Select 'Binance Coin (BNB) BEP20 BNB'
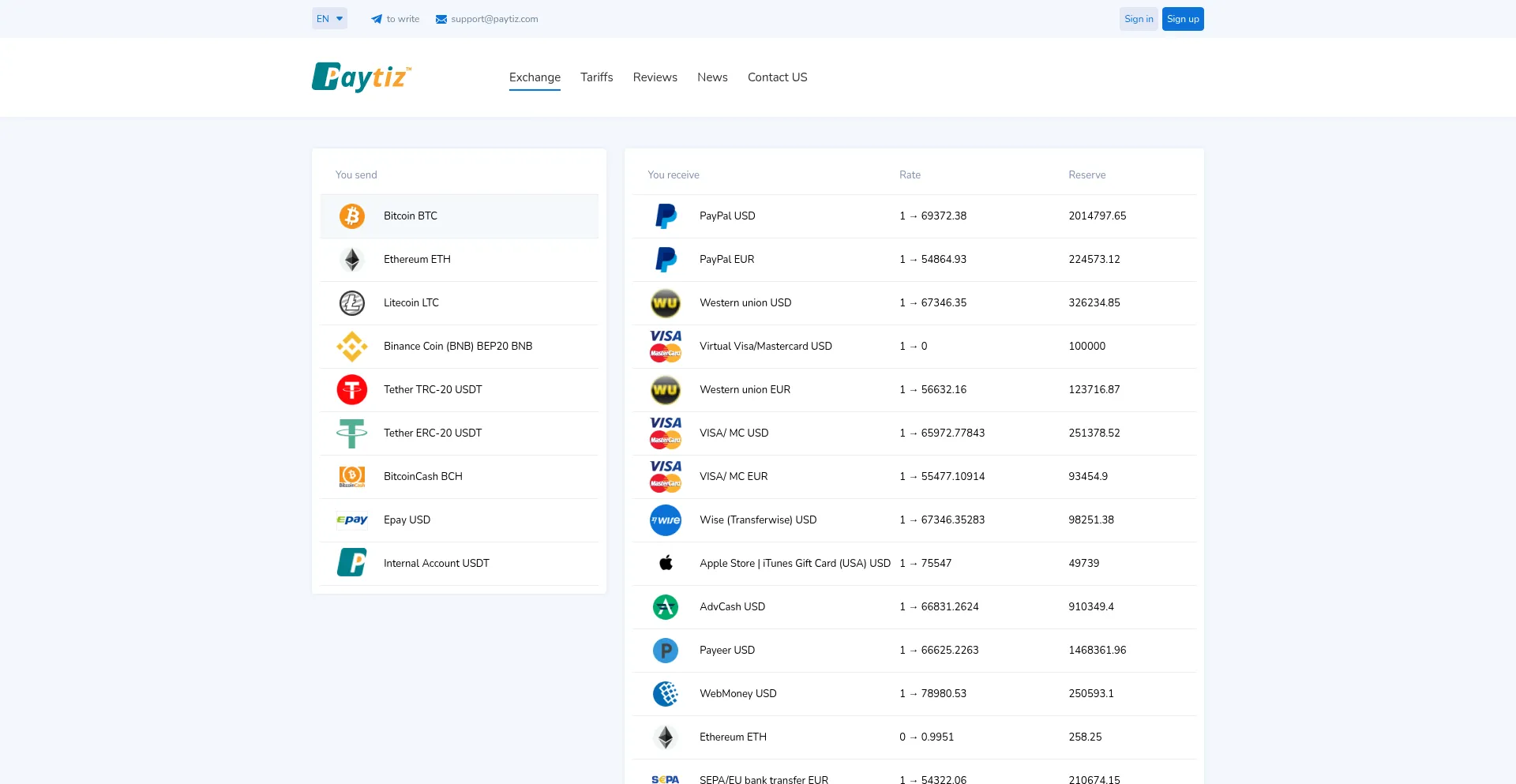 460,347
